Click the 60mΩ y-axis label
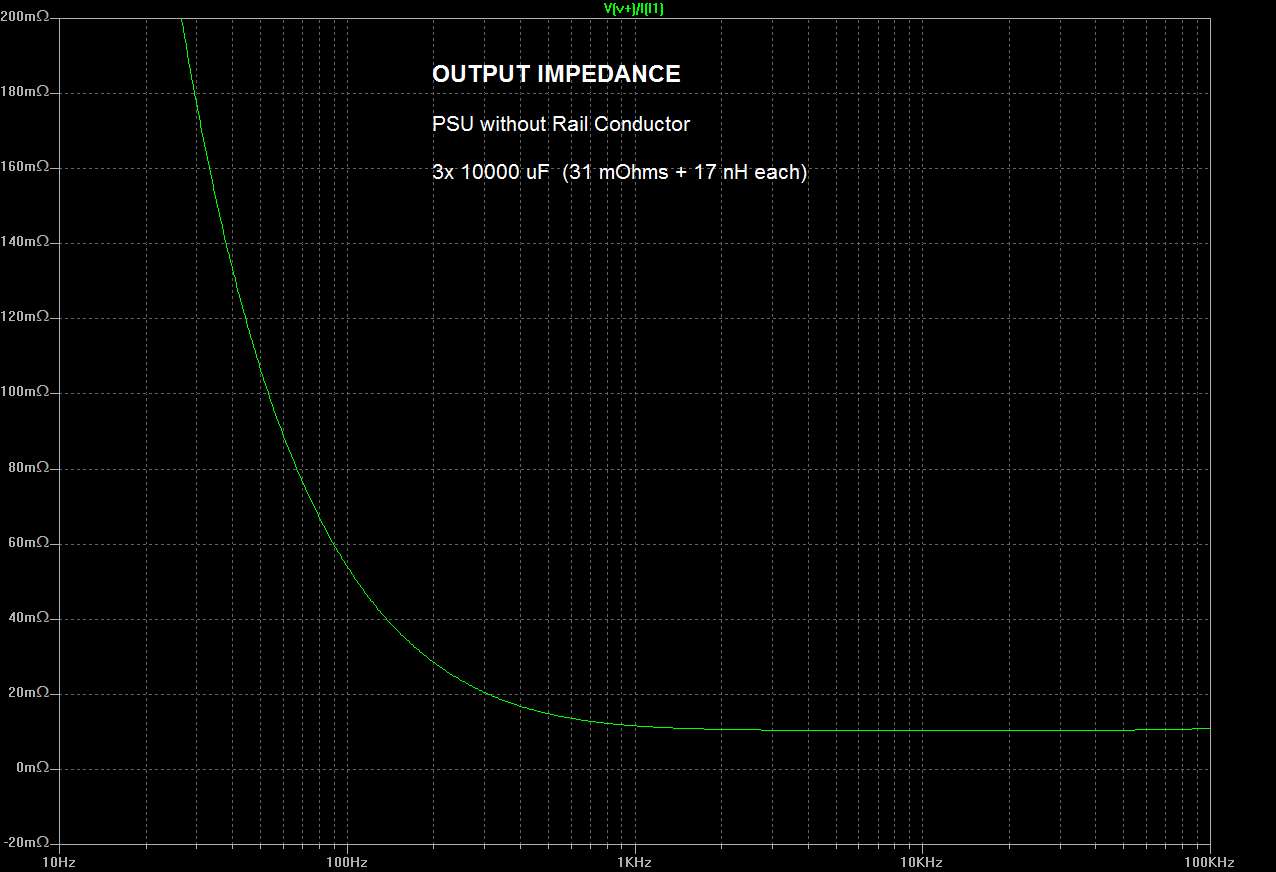 tap(29, 543)
